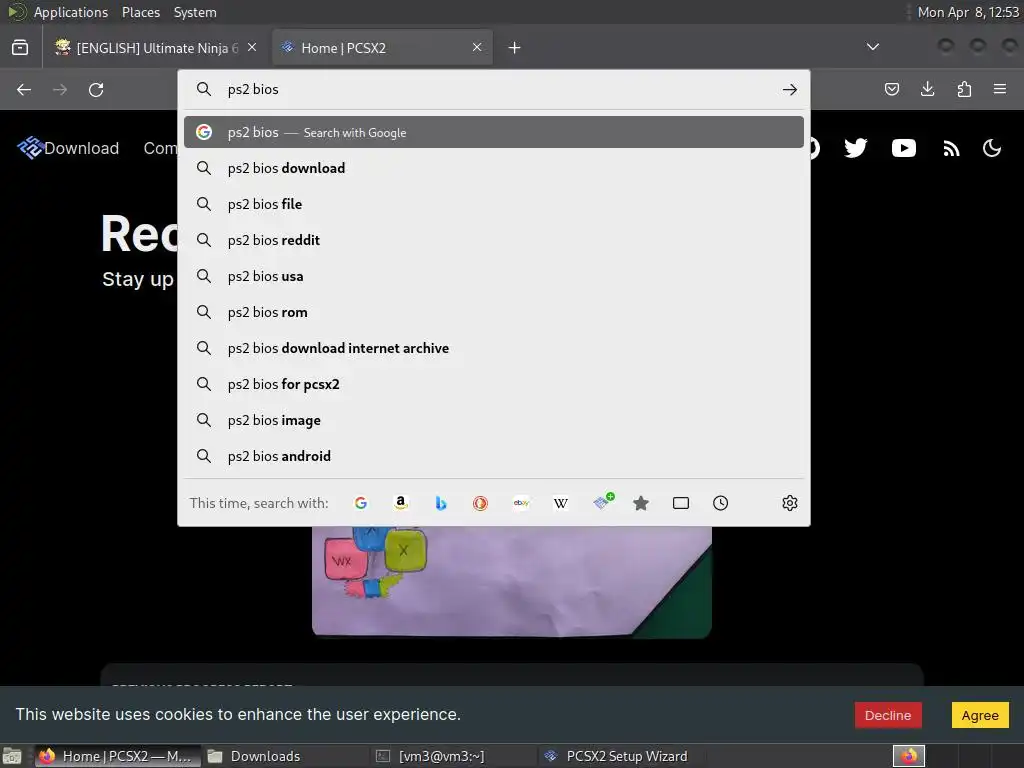1024x768 pixels.
Task: Click the PCSX2 logo
Action: [x=29, y=148]
